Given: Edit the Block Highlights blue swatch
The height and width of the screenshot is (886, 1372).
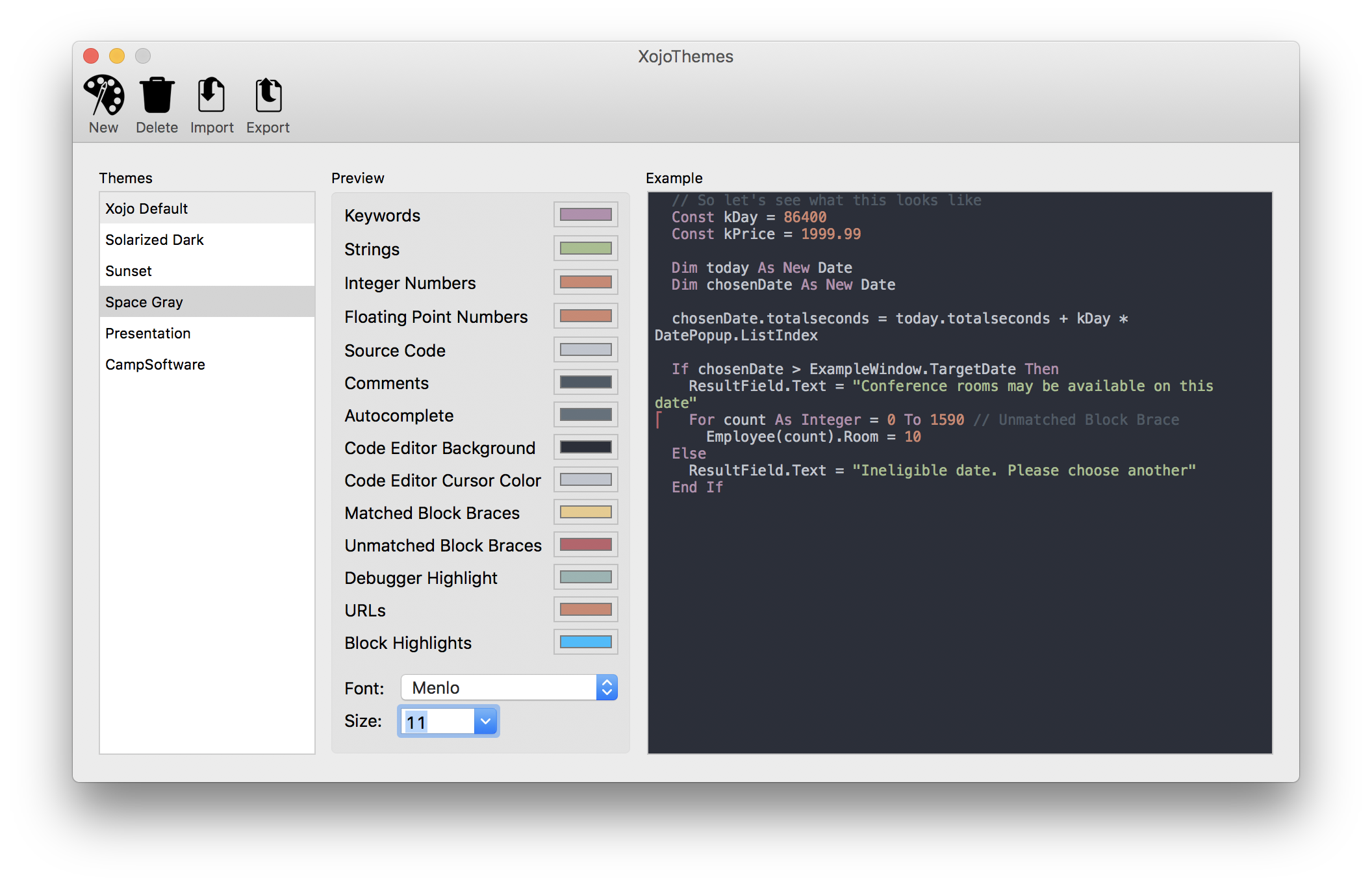Looking at the screenshot, I should (x=585, y=642).
